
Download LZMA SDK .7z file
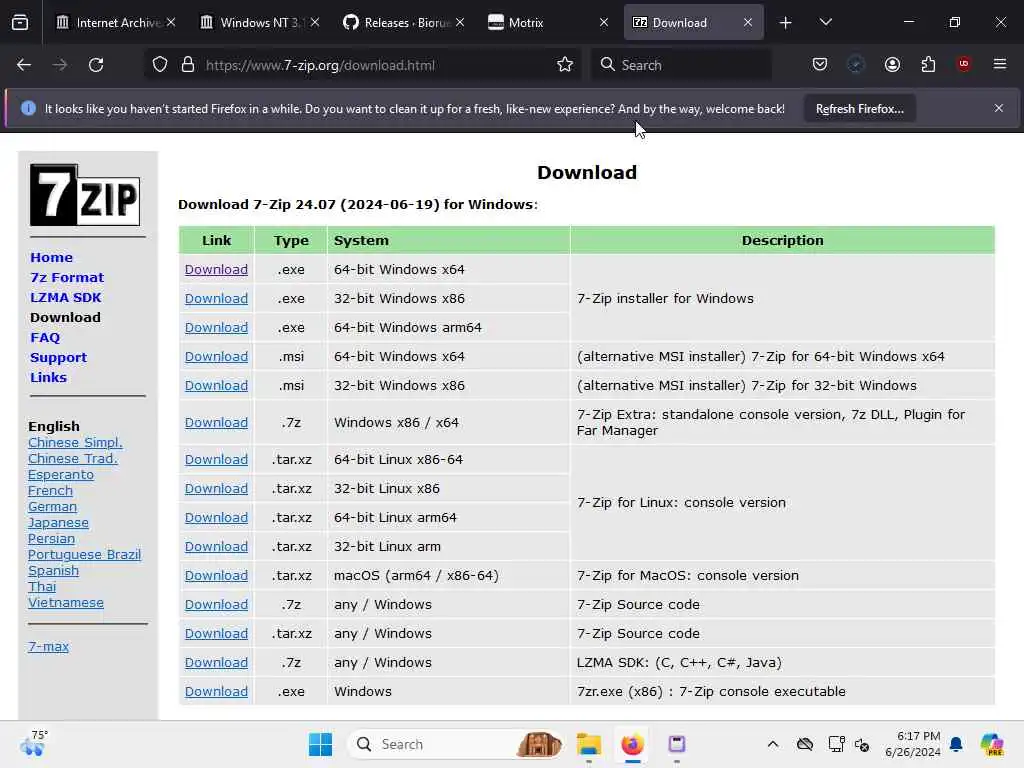(216, 663)
